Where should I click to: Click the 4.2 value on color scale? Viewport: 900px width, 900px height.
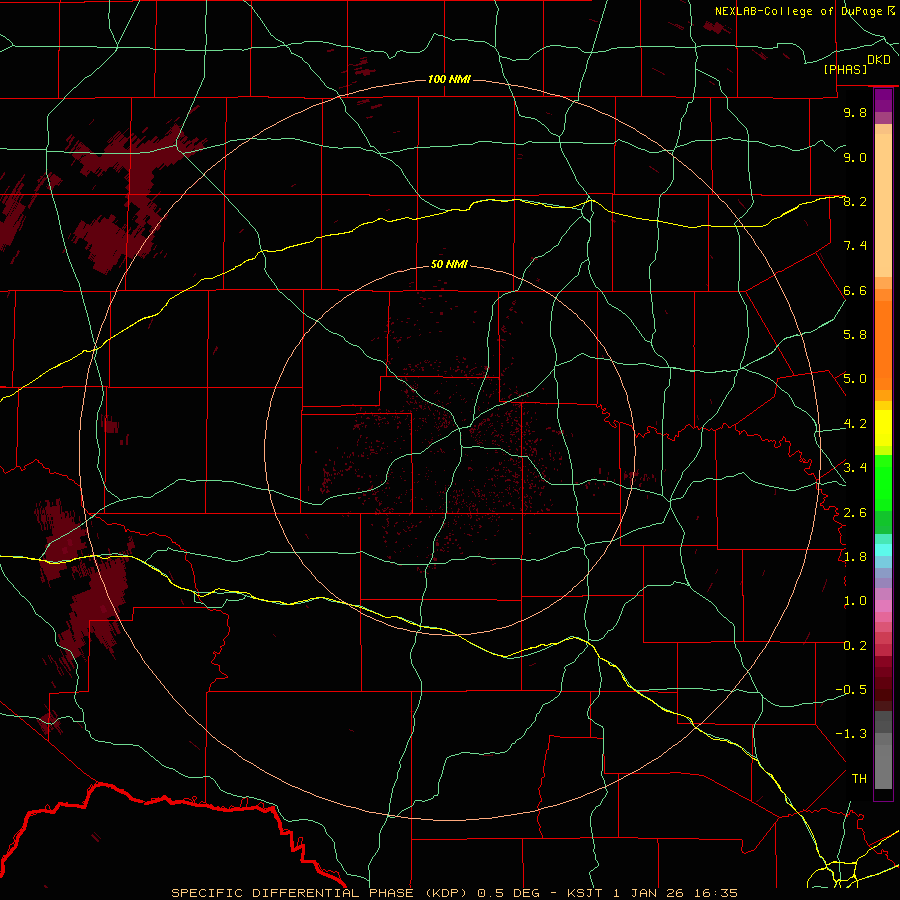point(855,423)
